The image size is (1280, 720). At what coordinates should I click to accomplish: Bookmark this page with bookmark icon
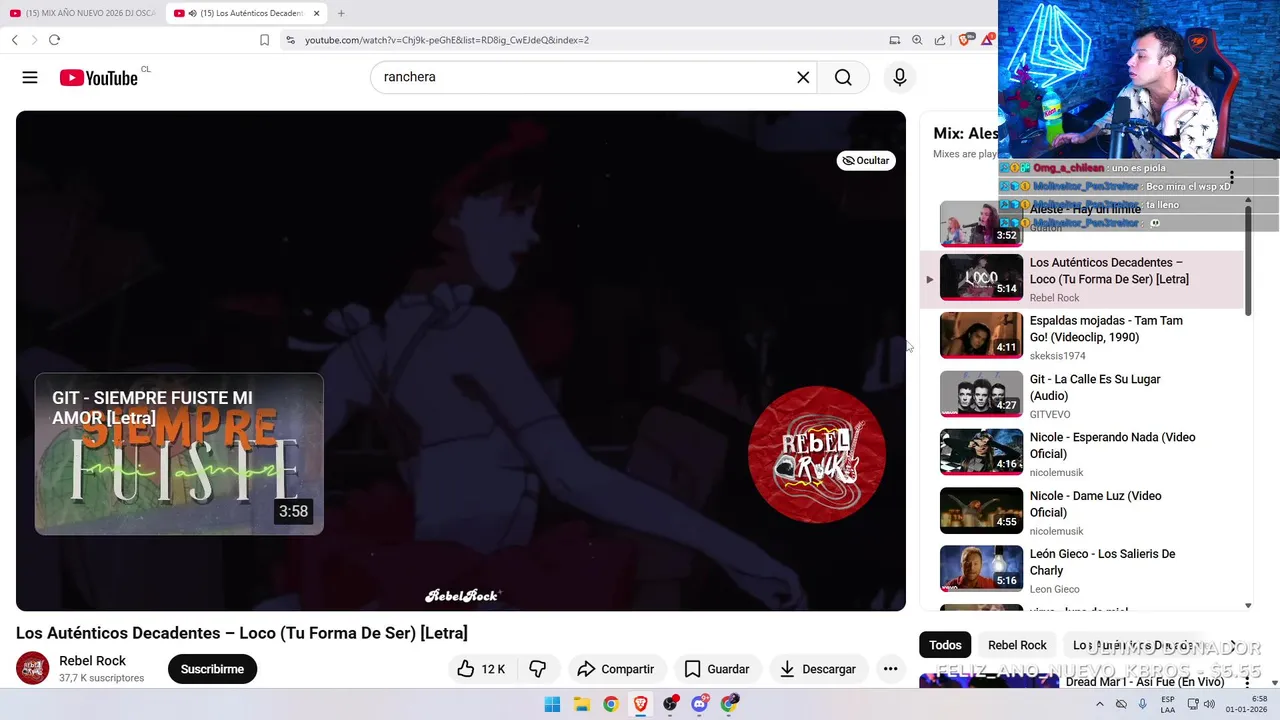(x=264, y=40)
